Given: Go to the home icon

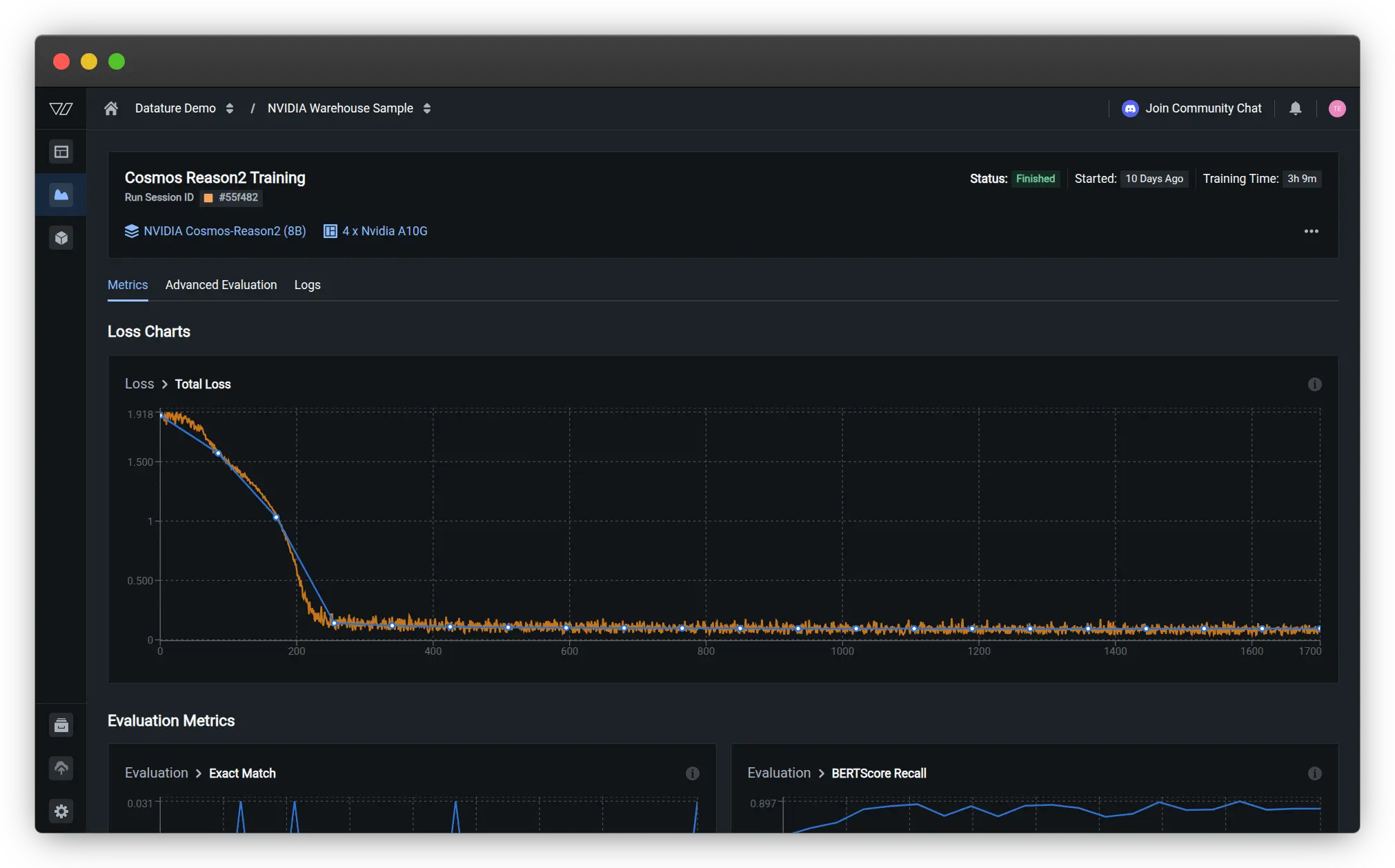Looking at the screenshot, I should click(x=111, y=108).
